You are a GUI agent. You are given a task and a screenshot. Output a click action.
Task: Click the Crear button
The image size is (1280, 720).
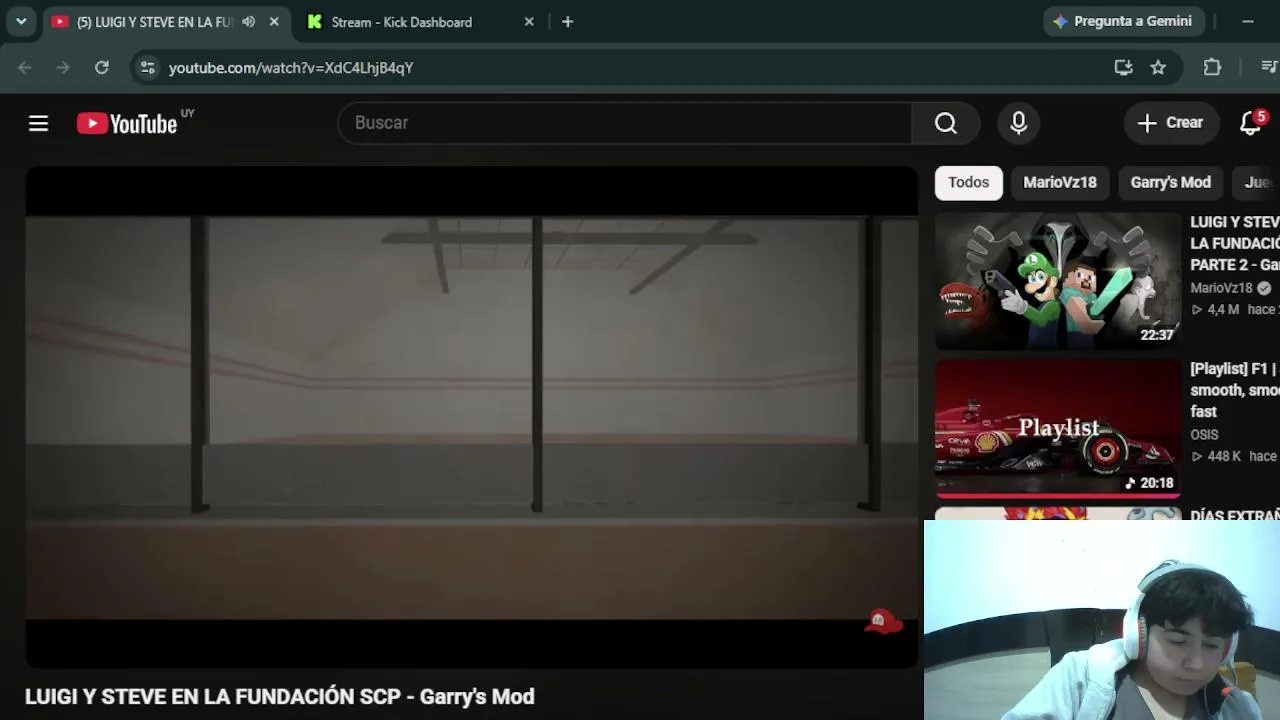coord(1170,123)
